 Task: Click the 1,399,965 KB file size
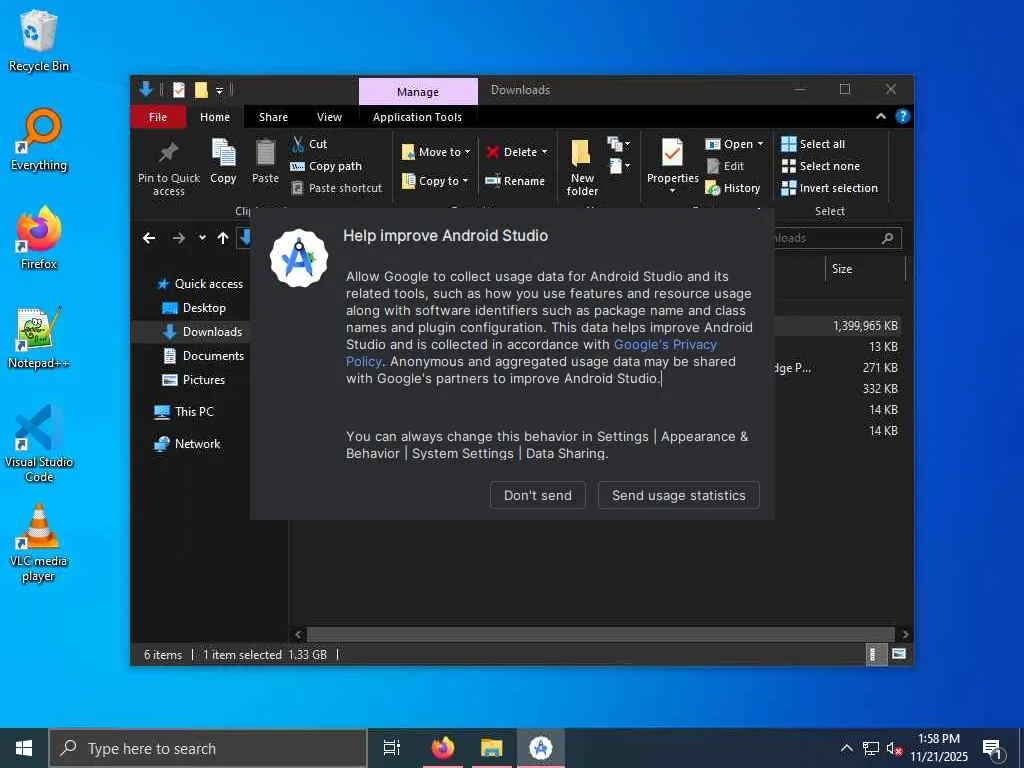[865, 325]
